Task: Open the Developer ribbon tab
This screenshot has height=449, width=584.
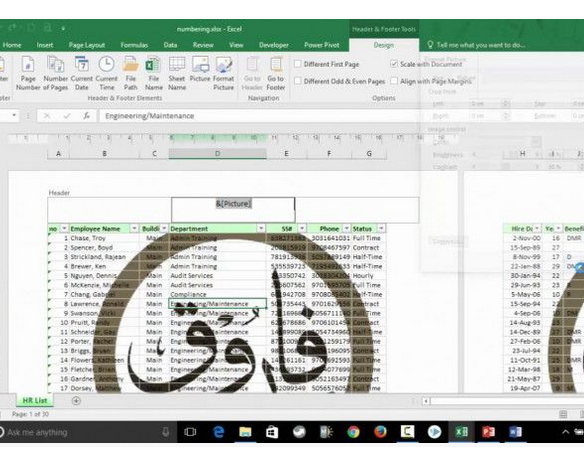Action: [x=274, y=45]
